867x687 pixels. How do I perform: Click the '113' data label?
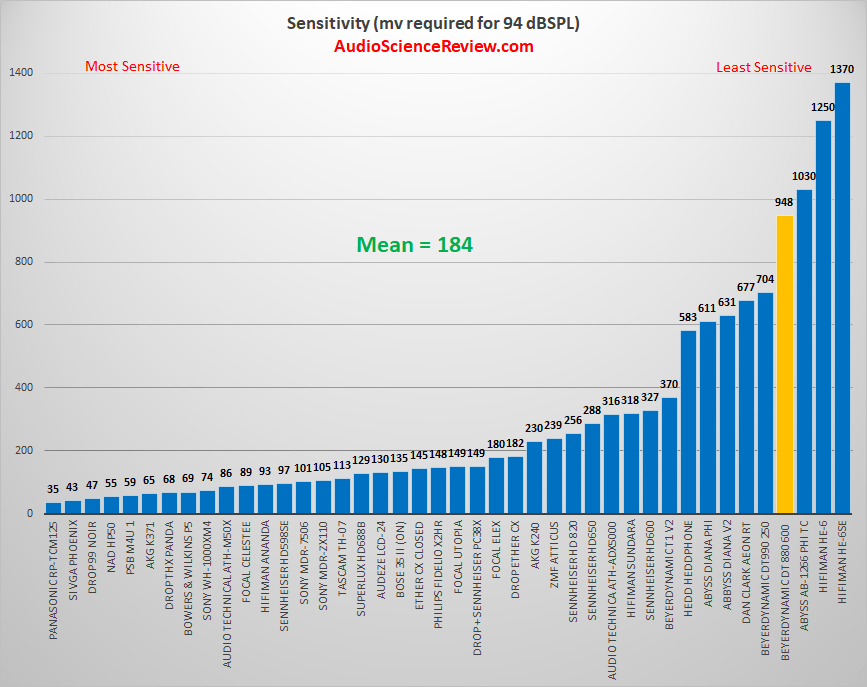tap(342, 465)
